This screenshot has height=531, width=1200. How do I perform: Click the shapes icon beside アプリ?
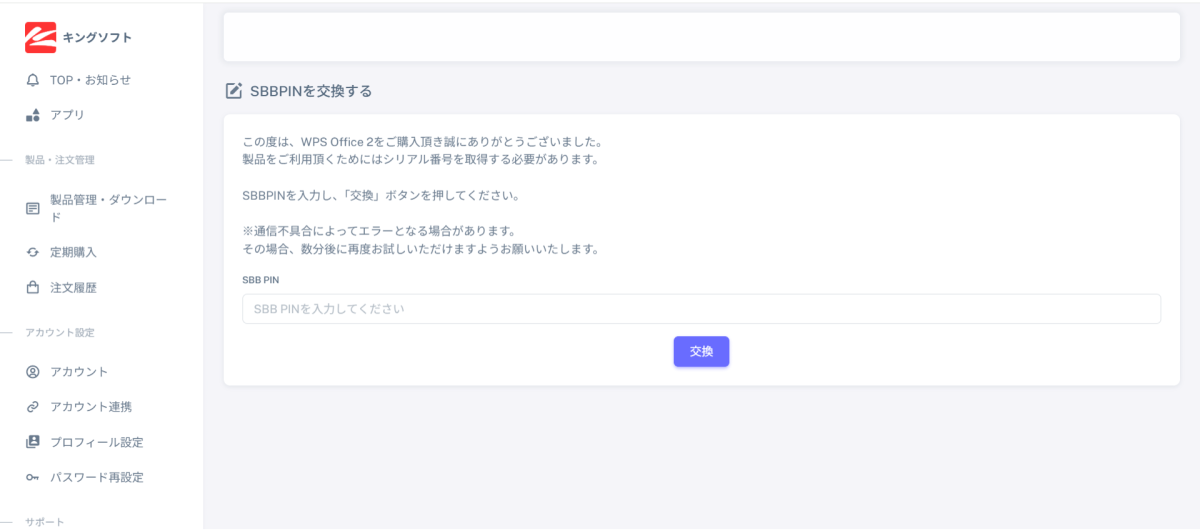click(33, 115)
